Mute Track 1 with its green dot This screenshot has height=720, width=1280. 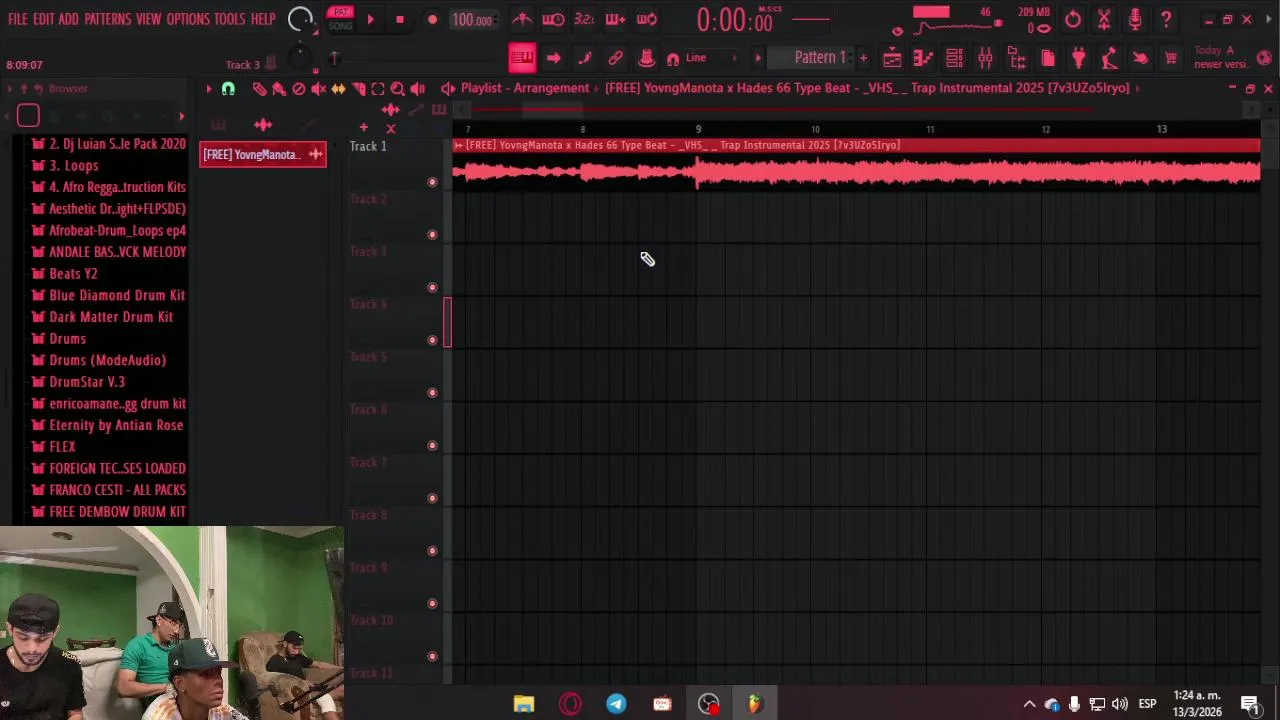(432, 182)
